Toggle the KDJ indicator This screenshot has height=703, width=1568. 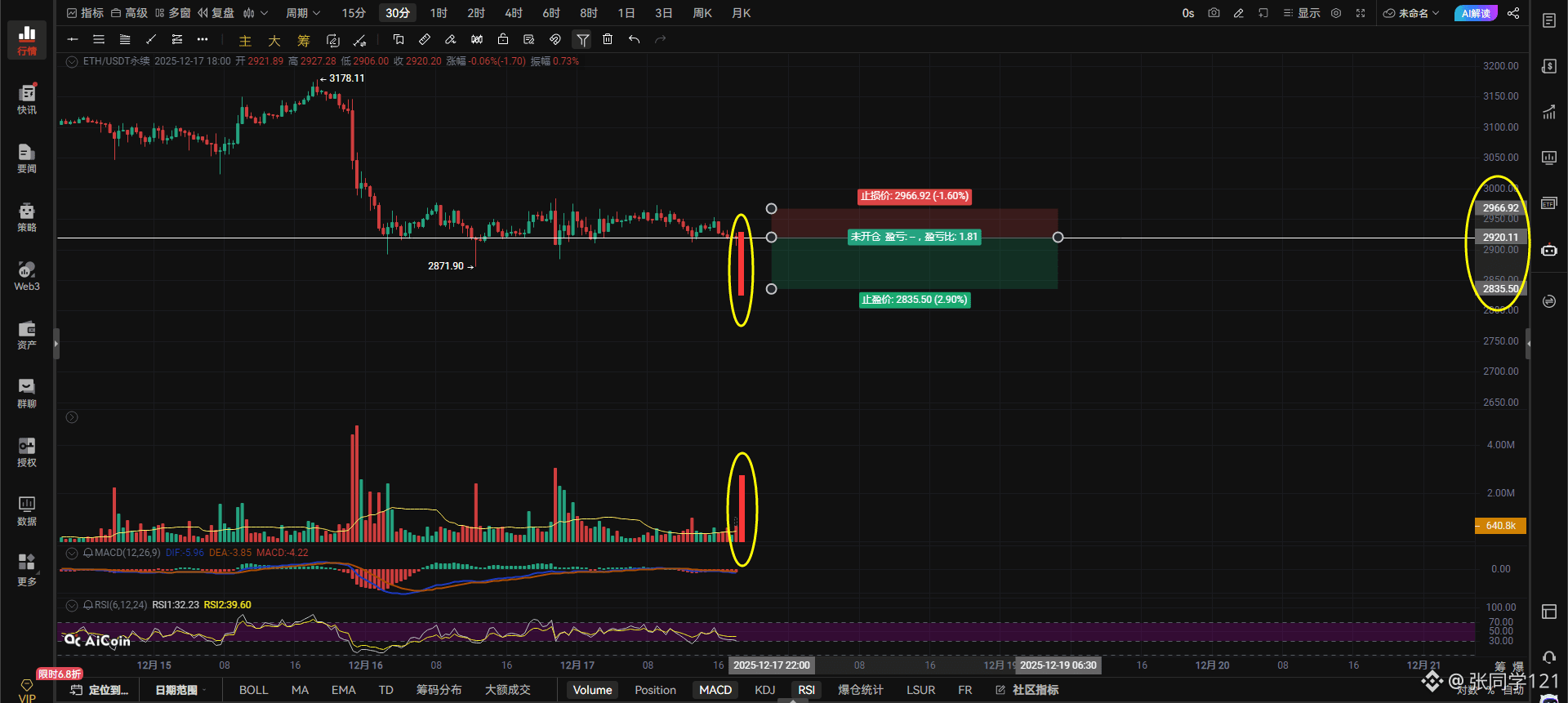[765, 690]
